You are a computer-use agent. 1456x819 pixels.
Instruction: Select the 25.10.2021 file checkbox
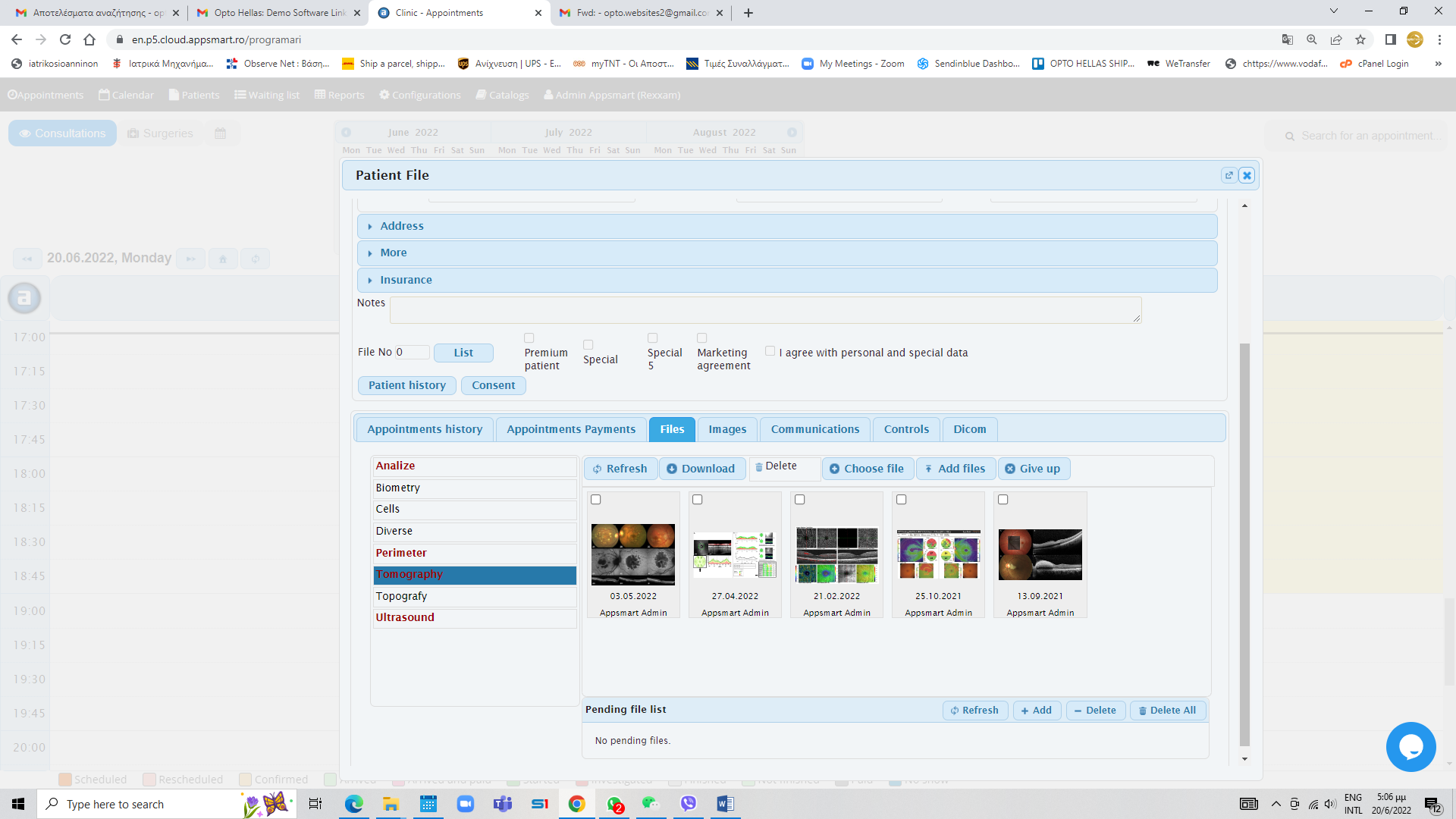(902, 500)
